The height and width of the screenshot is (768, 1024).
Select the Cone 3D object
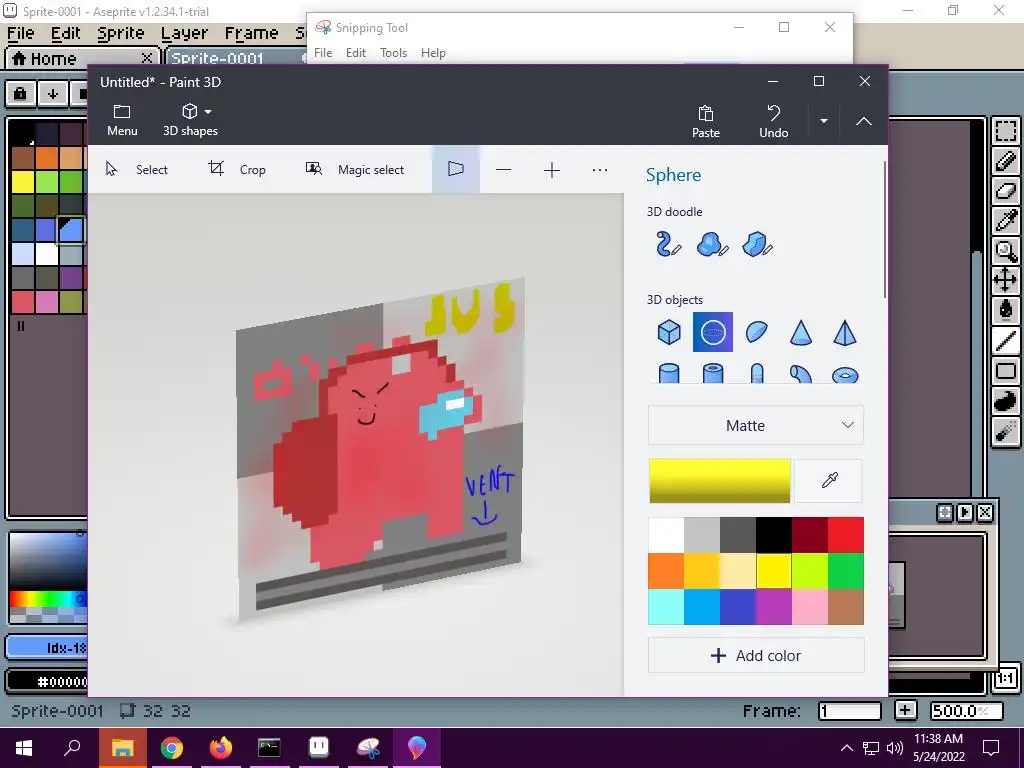pos(801,332)
